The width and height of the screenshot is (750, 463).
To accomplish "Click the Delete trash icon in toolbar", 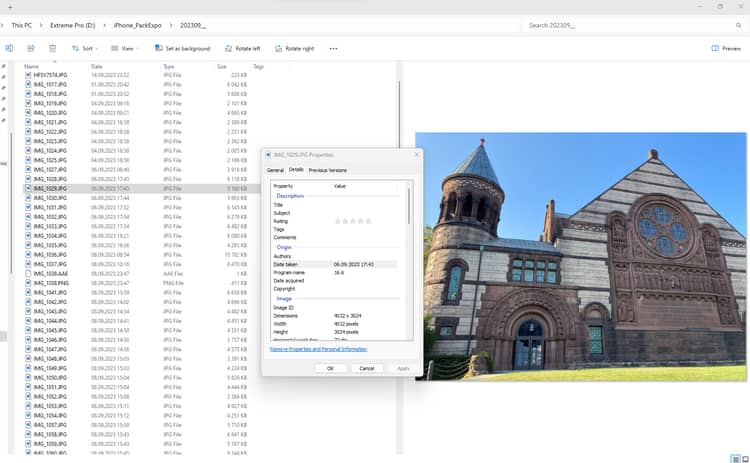I will point(52,48).
